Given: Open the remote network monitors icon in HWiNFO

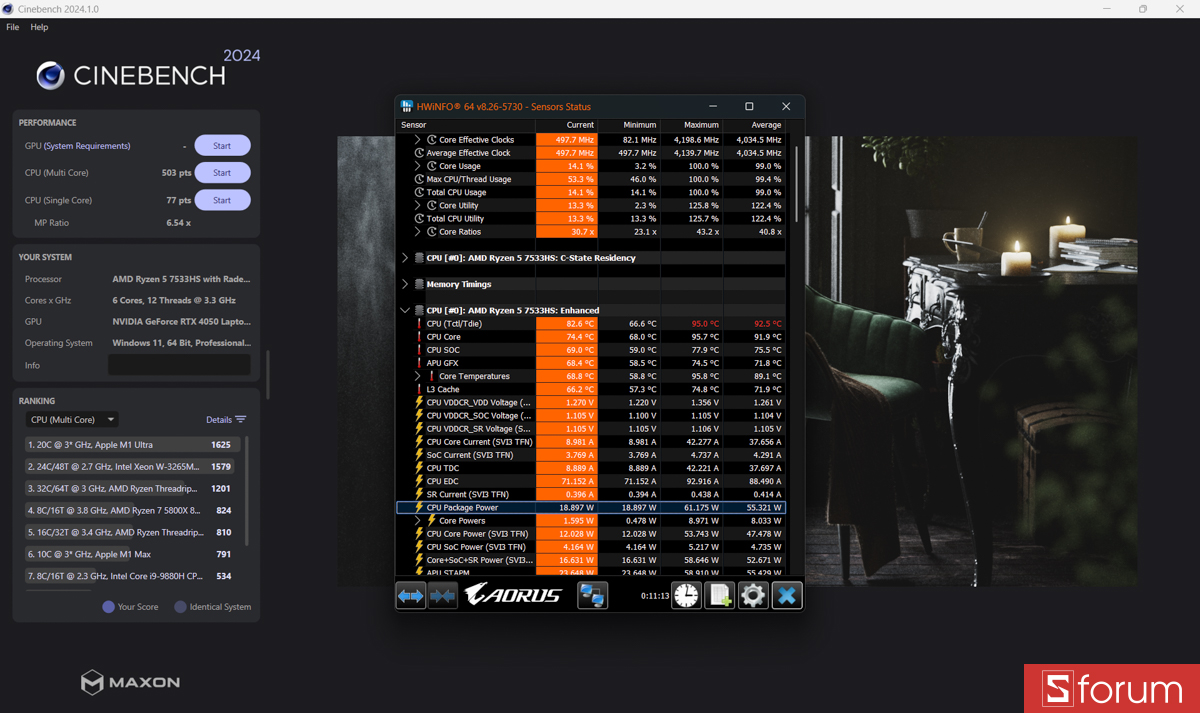Looking at the screenshot, I should [592, 595].
